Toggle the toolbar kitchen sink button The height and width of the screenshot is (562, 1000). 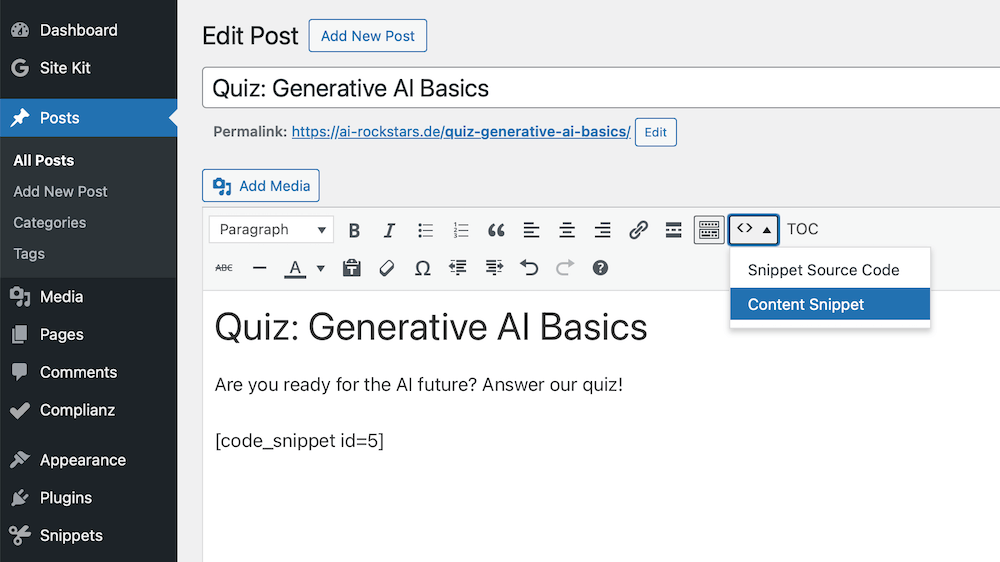tap(709, 230)
